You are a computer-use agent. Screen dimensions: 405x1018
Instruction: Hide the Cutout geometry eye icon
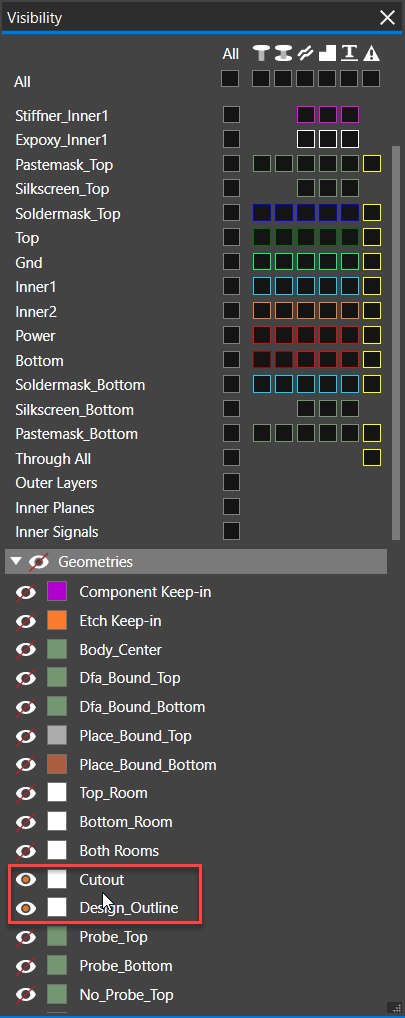25,880
